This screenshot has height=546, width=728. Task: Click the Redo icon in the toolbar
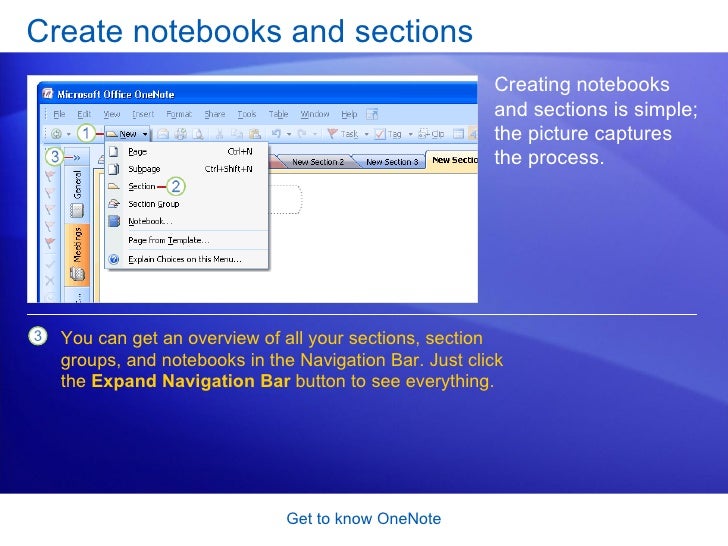pos(302,134)
